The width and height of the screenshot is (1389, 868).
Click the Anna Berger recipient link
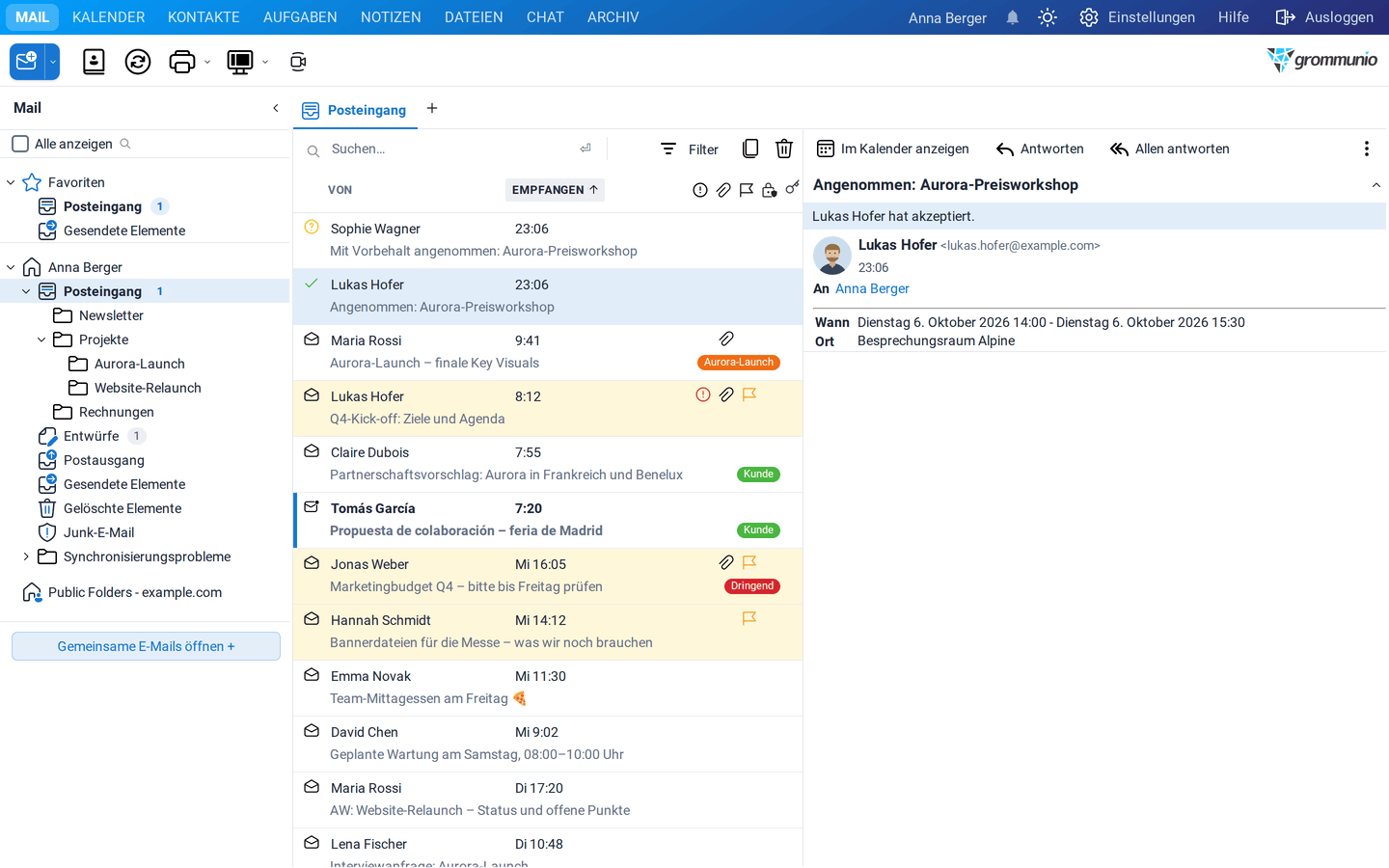pyautogui.click(x=872, y=288)
